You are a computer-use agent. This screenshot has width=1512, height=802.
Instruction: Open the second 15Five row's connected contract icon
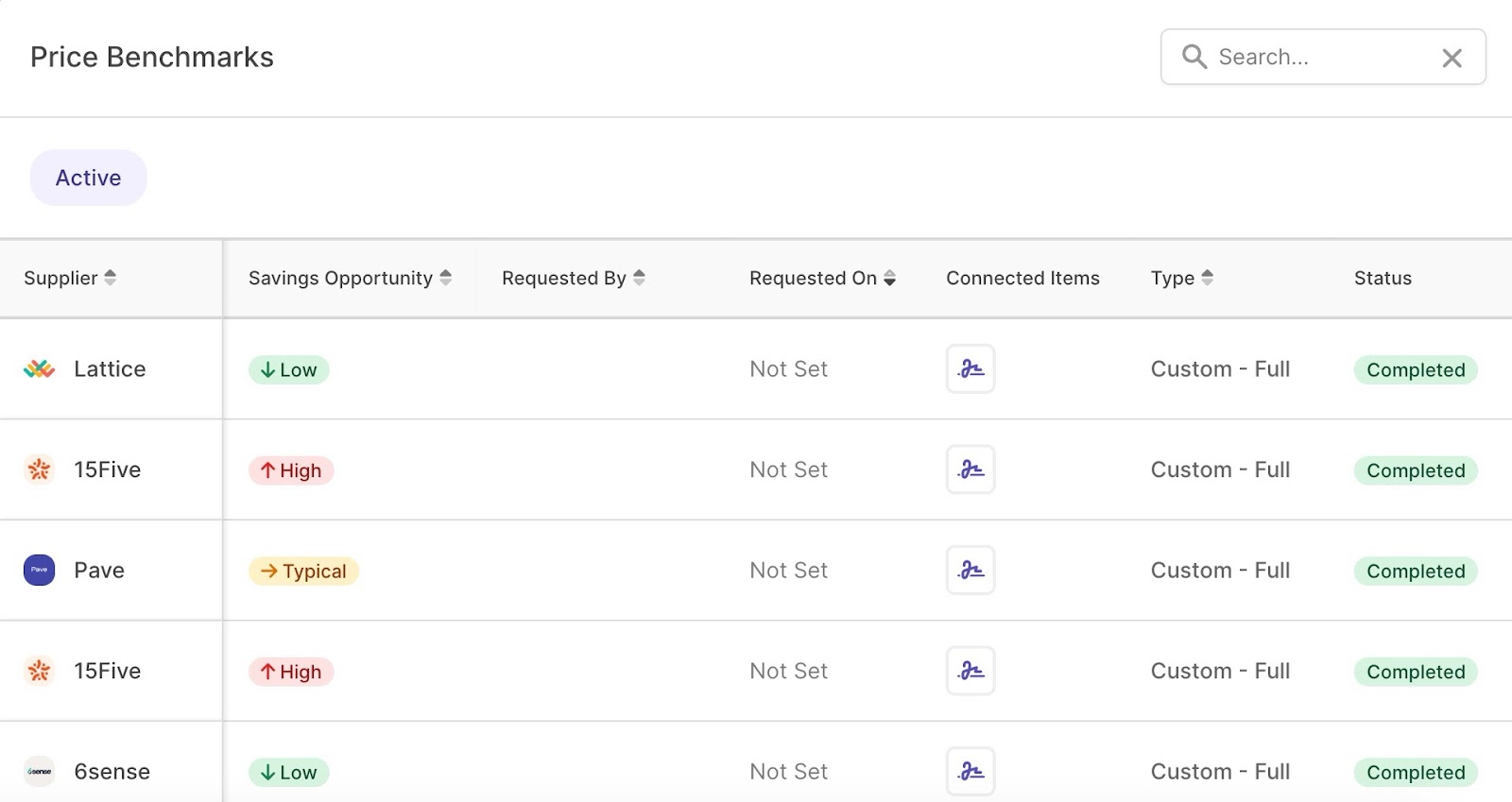tap(971, 671)
